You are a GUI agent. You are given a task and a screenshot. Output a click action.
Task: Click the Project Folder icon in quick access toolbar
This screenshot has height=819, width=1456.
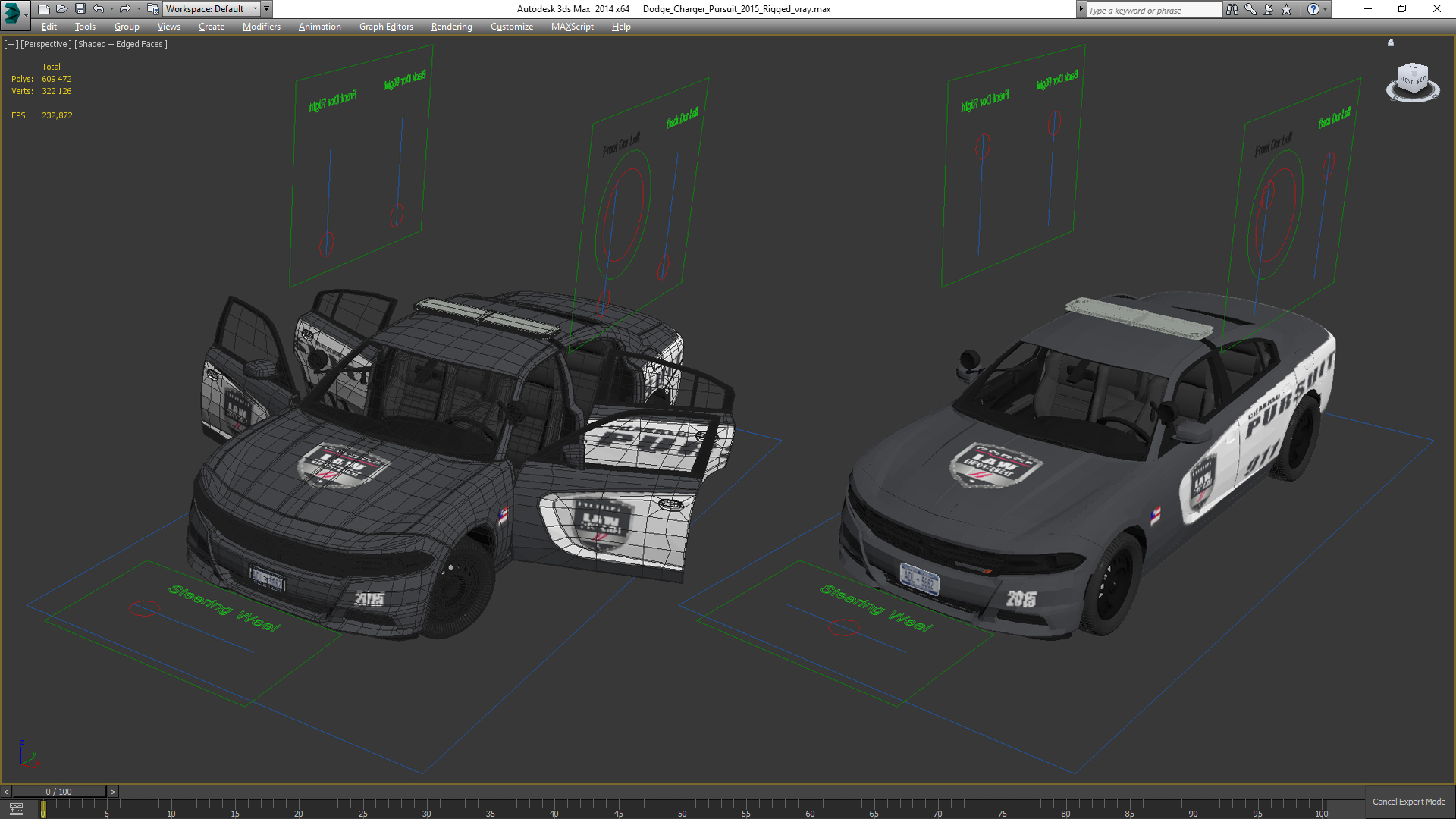pyautogui.click(x=152, y=9)
